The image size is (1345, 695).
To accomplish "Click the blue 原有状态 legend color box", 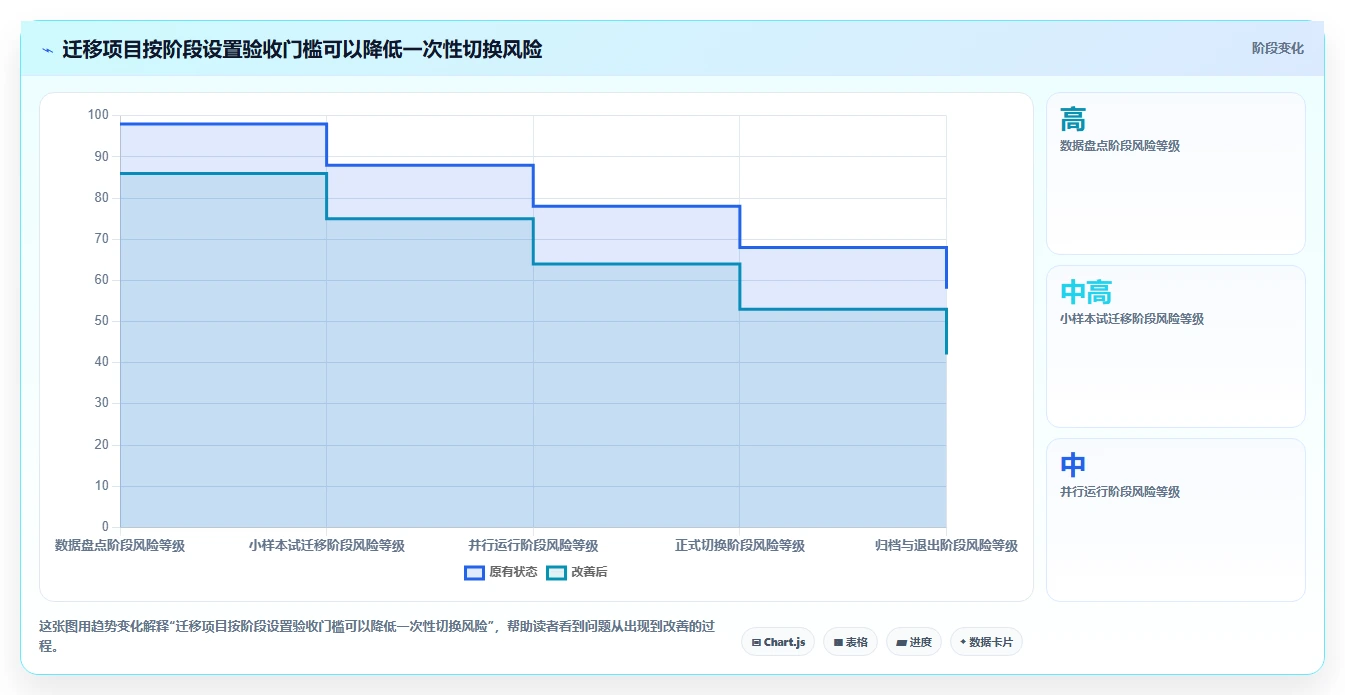I will (x=474, y=572).
